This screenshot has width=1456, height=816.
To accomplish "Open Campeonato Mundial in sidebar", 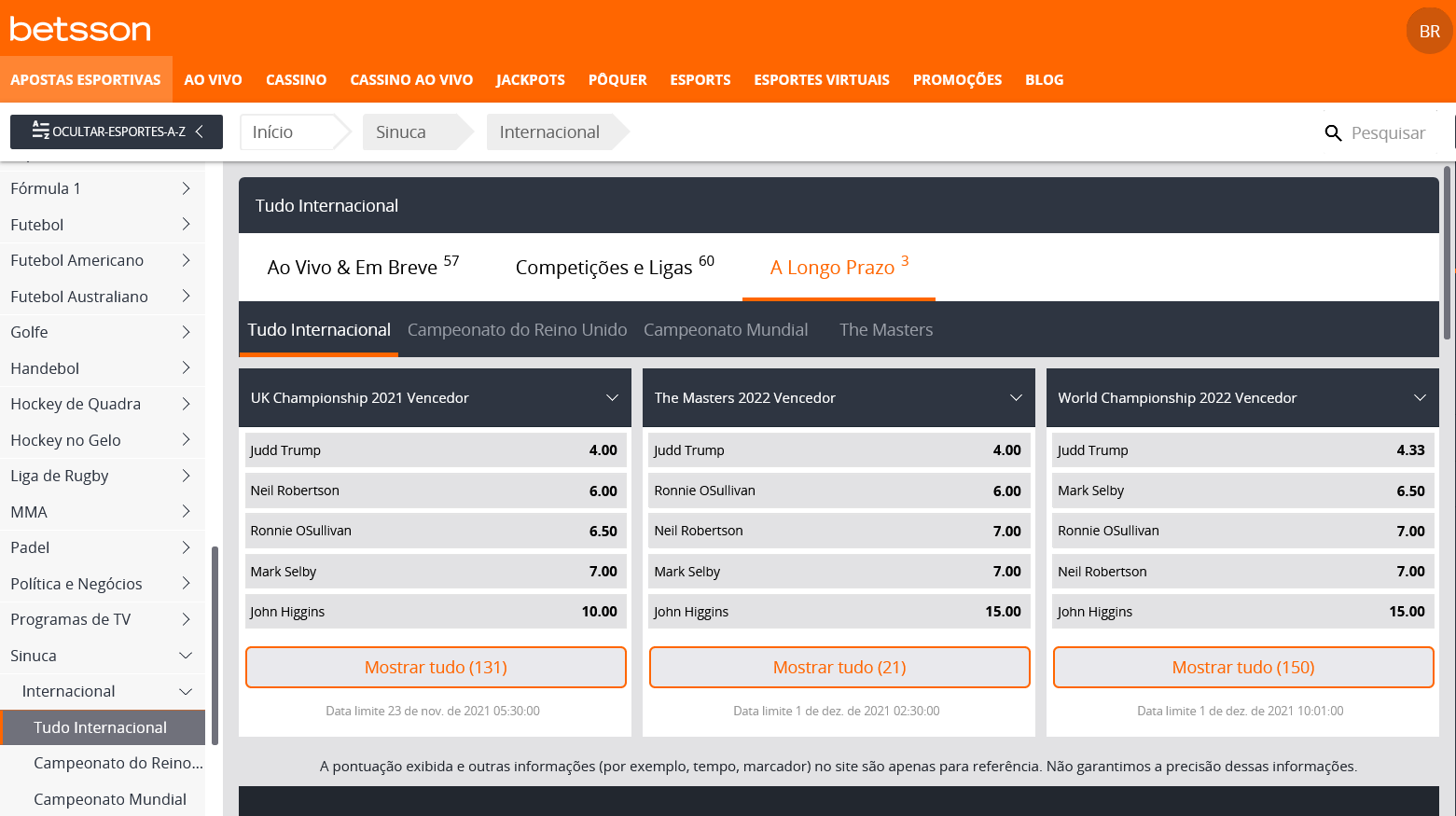I will tap(103, 799).
